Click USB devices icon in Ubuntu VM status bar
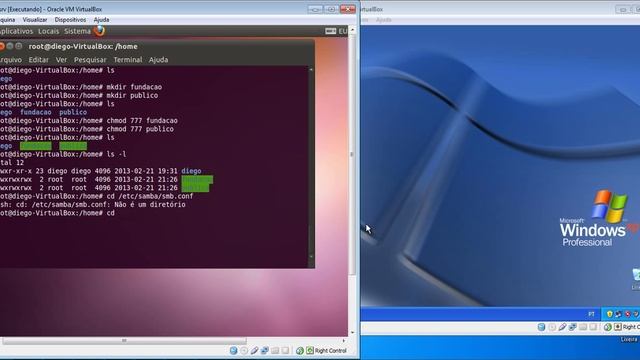Image resolution: width=640 pixels, height=360 pixels. (254, 351)
